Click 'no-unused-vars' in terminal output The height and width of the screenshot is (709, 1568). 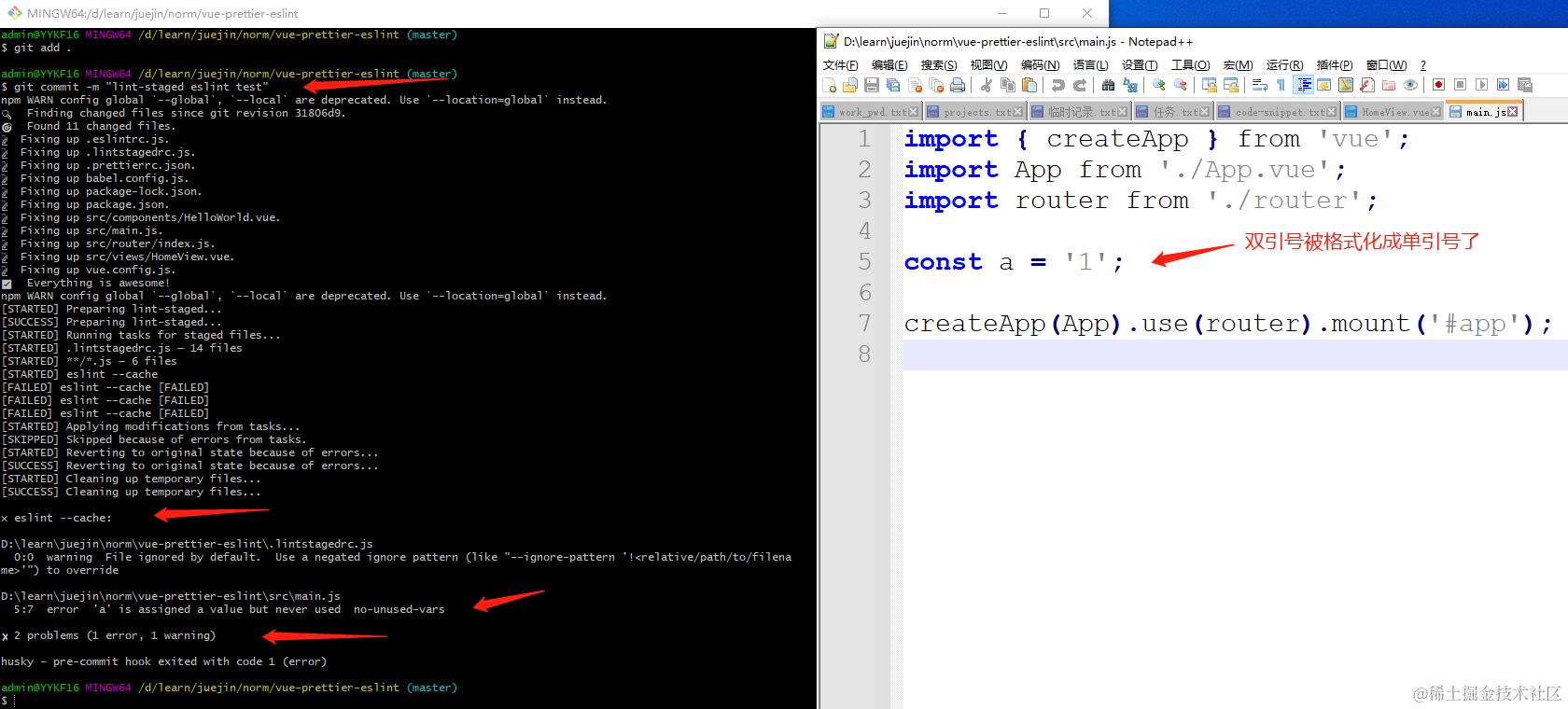click(399, 609)
